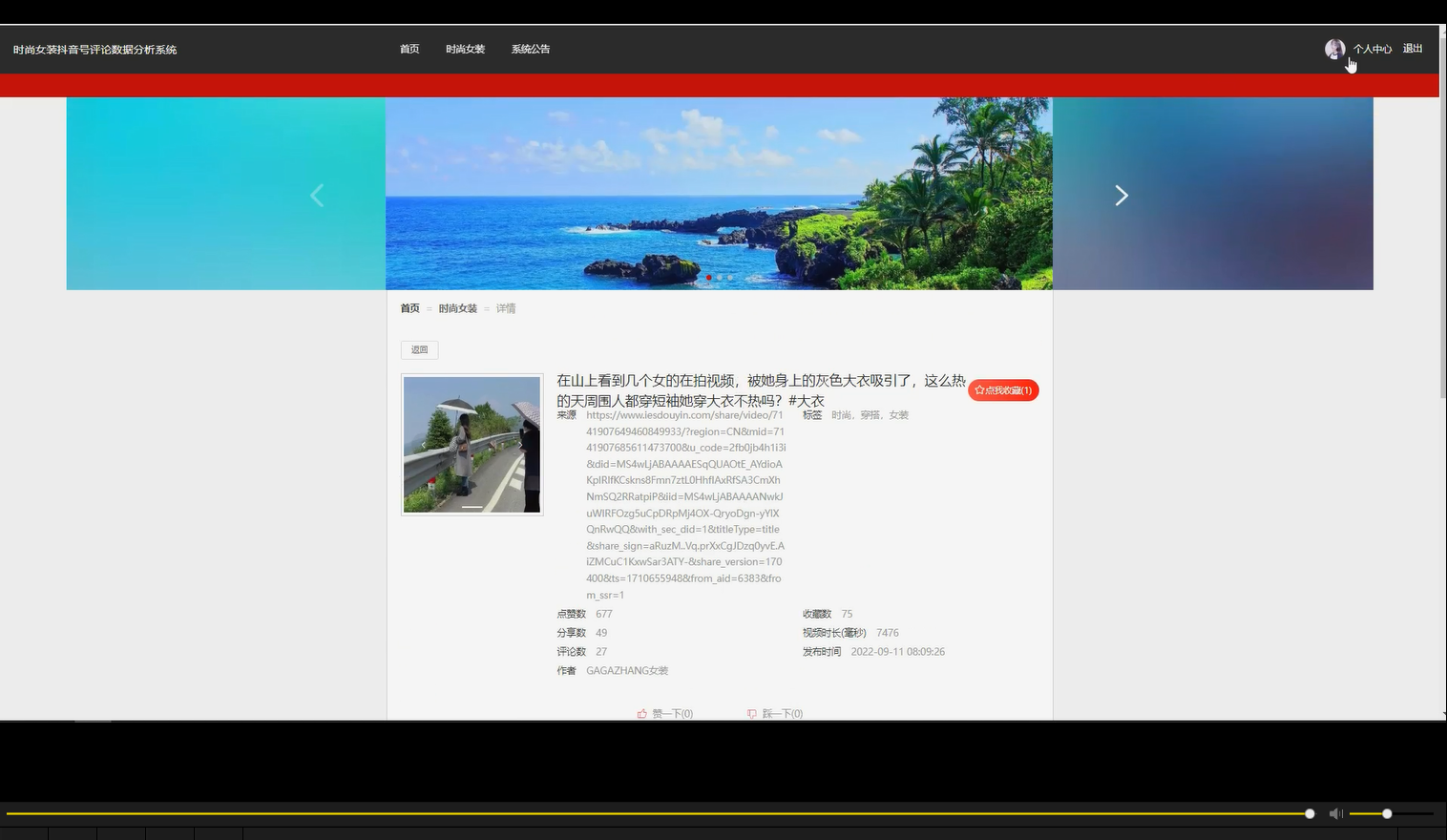This screenshot has width=1447, height=840.
Task: Click the 踩一下(0) dislike label
Action: point(783,714)
